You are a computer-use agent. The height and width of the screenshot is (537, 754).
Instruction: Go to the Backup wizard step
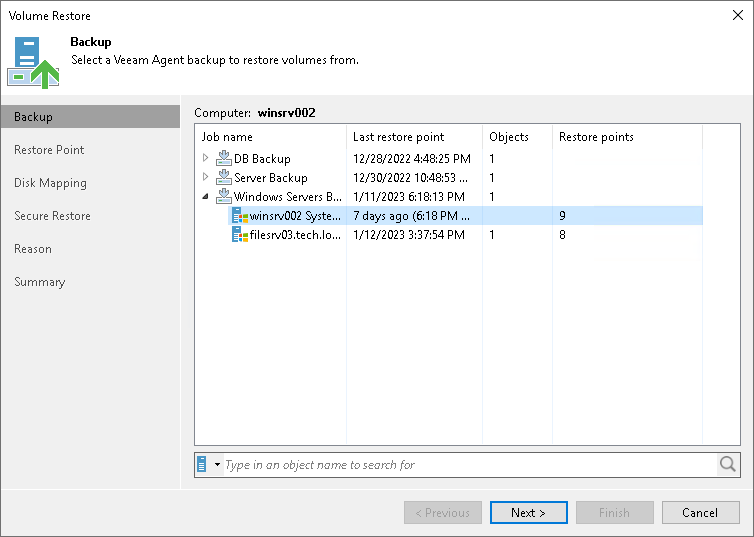click(x=90, y=117)
